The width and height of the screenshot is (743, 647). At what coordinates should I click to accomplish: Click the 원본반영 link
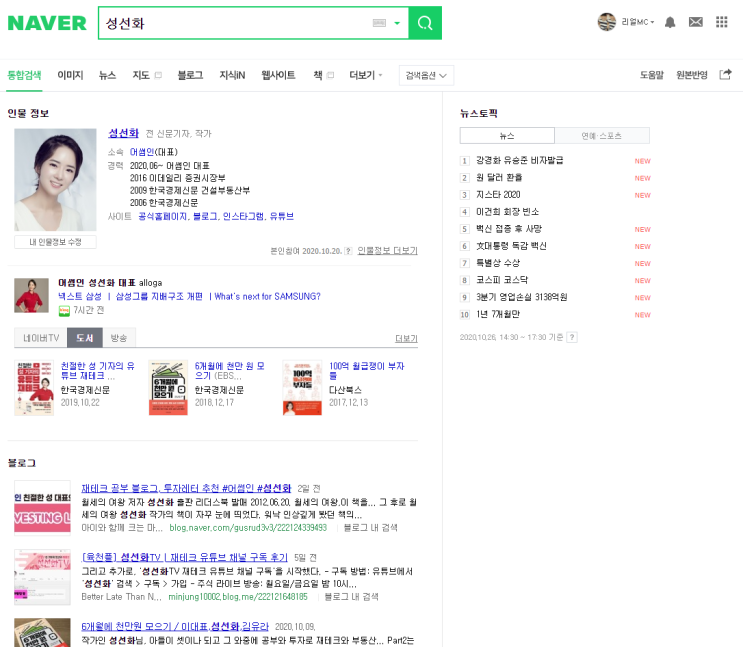692,75
